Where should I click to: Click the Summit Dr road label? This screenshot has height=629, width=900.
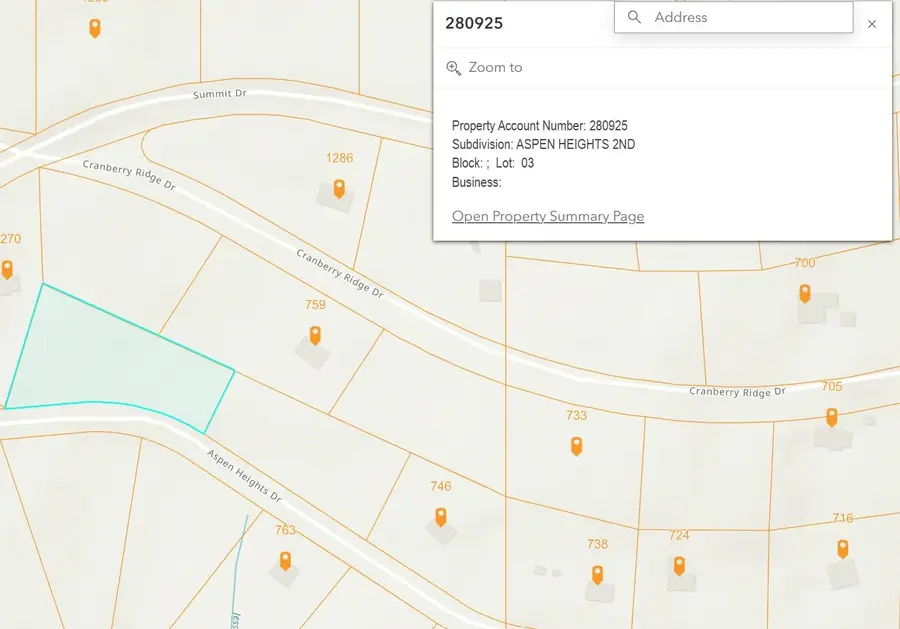coord(220,94)
